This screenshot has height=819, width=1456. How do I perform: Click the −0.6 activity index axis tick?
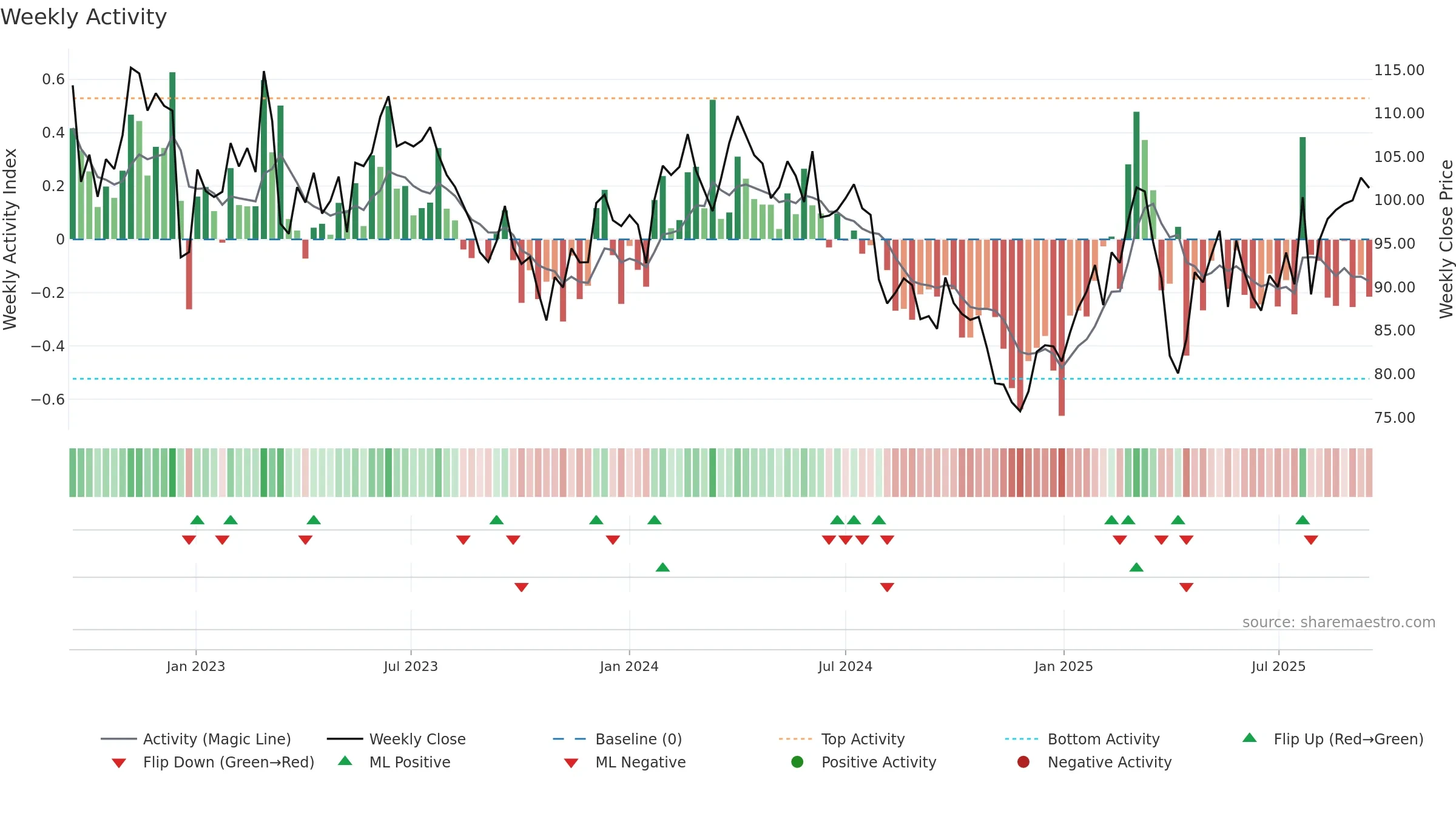tap(48, 399)
